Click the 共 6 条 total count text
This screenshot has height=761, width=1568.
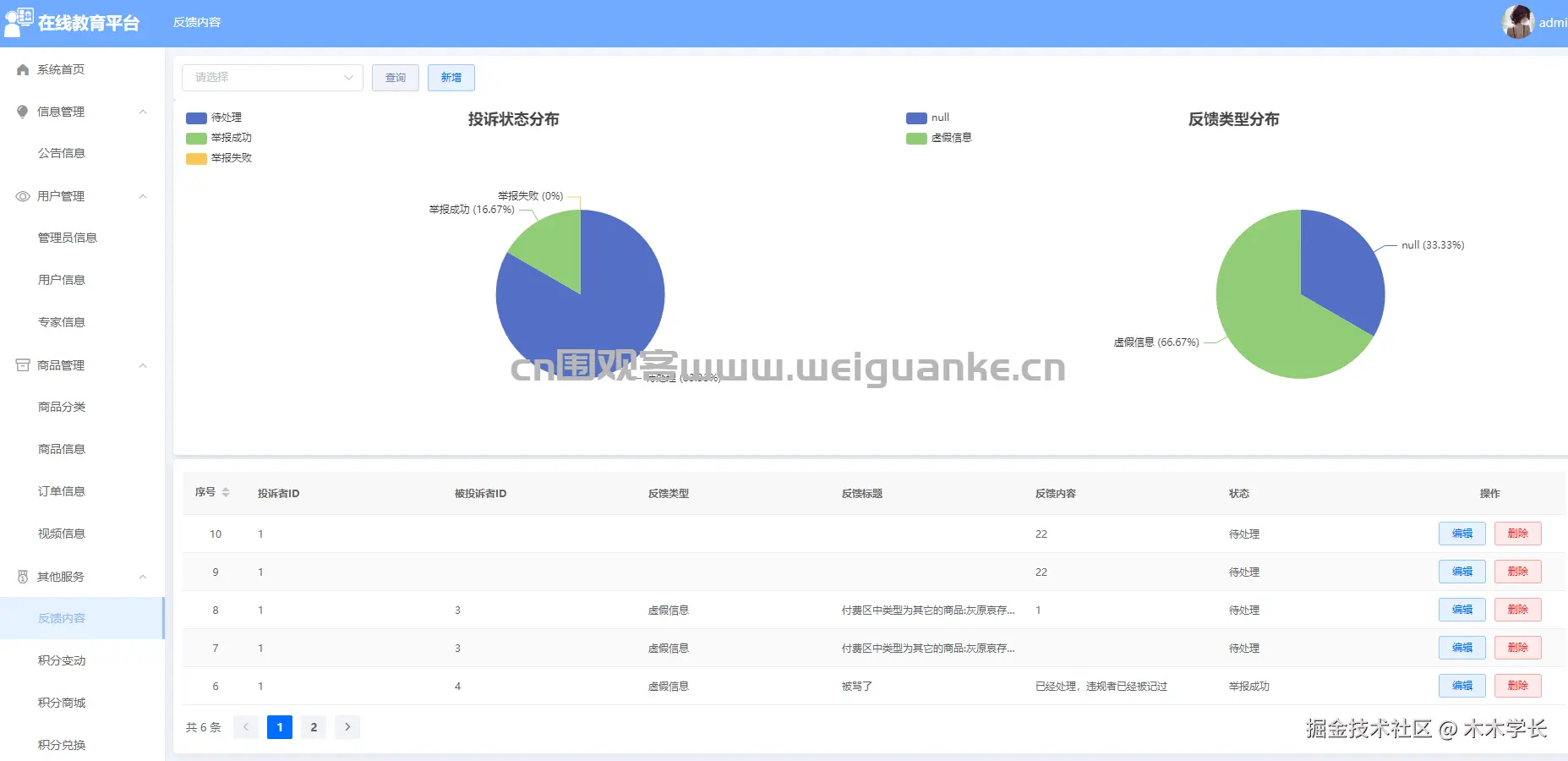[204, 727]
